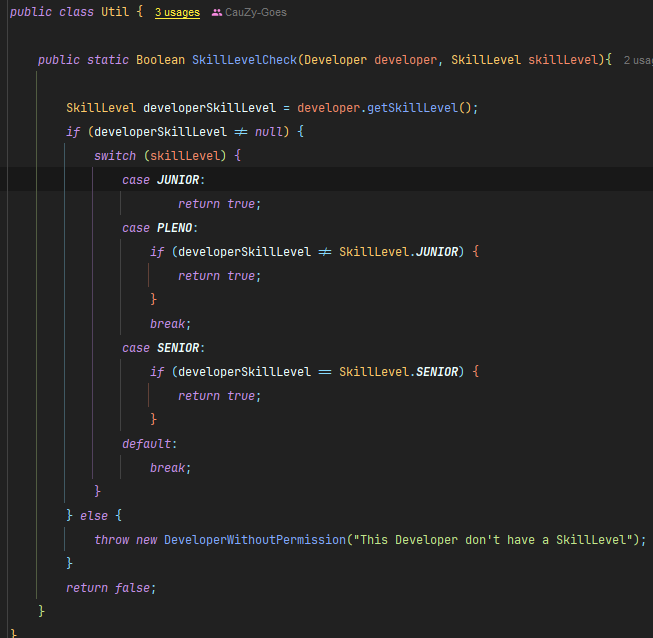Click the DeveloperWithoutPermission exception class name
The width and height of the screenshot is (653, 638).
(255, 540)
